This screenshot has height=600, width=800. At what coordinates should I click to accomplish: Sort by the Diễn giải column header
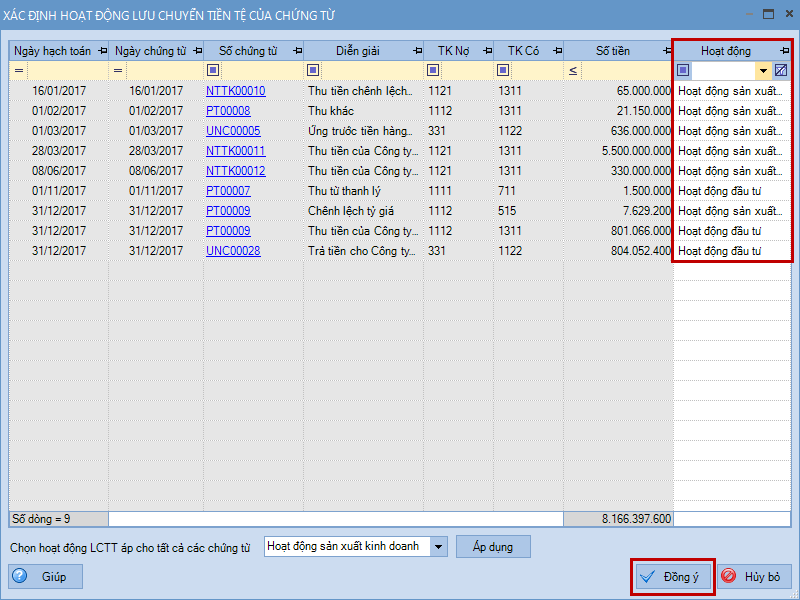pos(359,51)
